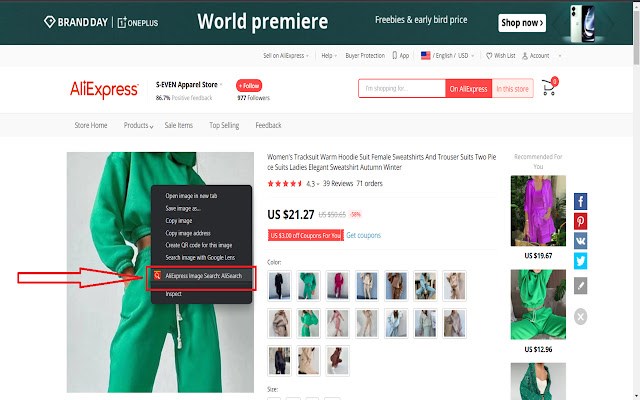The image size is (640, 400).
Task: Click the 71 orders text
Action: coord(369,184)
